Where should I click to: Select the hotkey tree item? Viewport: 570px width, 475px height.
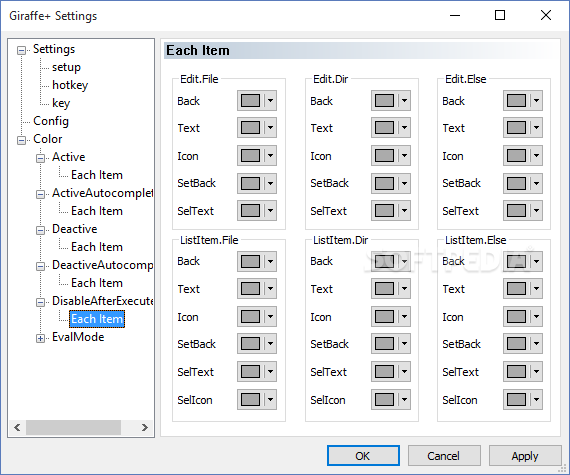(x=70, y=85)
